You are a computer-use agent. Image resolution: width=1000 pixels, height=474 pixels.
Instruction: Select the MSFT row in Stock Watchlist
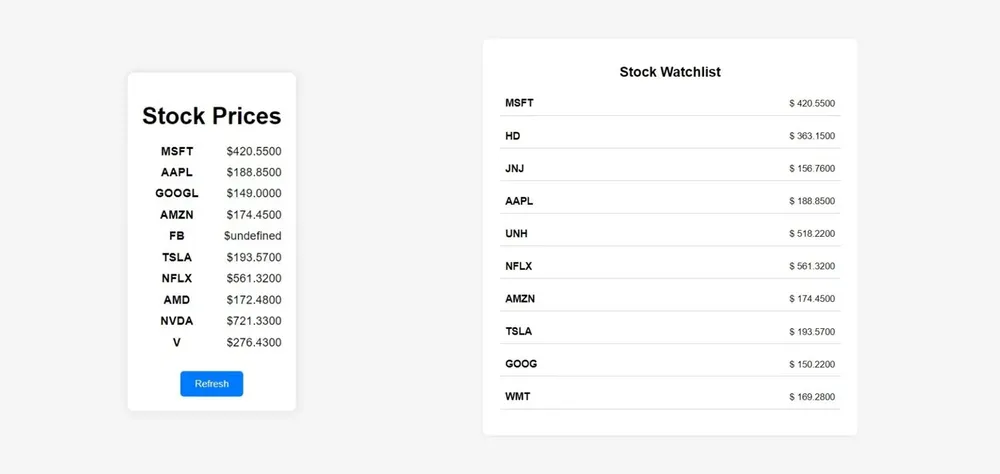click(x=670, y=103)
